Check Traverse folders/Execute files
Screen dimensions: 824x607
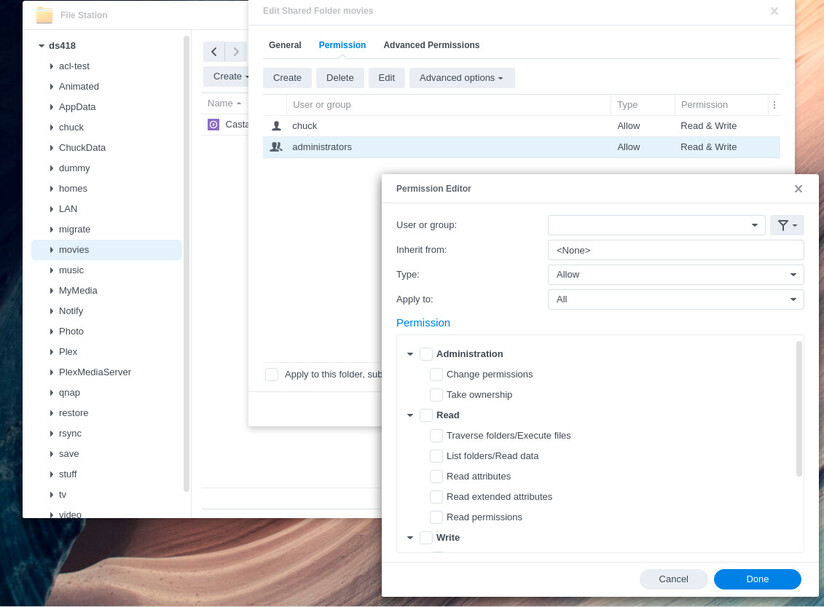[x=436, y=436]
